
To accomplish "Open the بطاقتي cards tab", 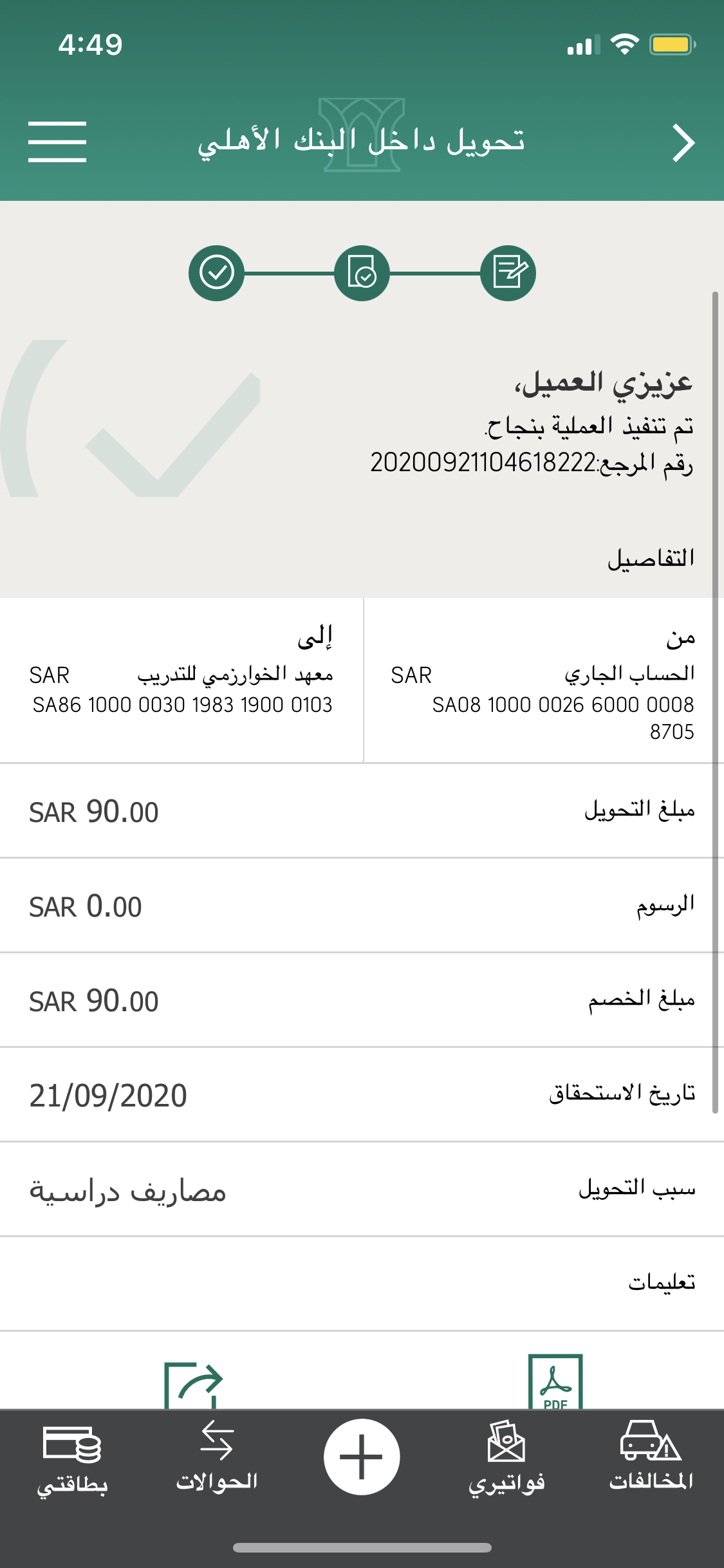I will 72,1458.
